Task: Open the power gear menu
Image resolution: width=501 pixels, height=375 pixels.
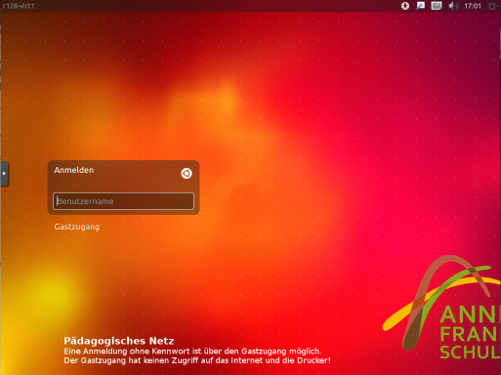Action: 492,6
